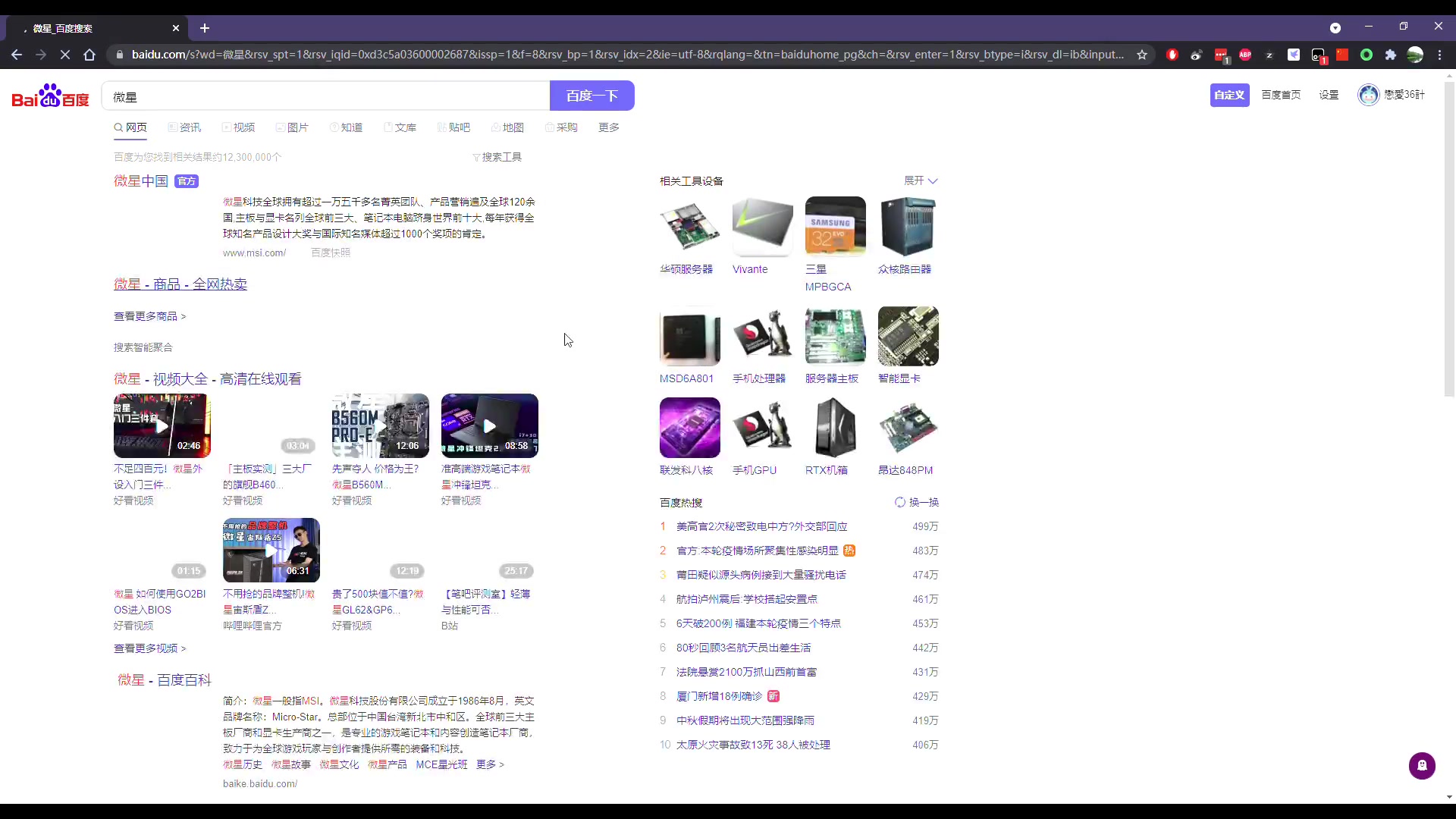Bookmark this page with the star
The height and width of the screenshot is (819, 1456).
pos(1142,55)
